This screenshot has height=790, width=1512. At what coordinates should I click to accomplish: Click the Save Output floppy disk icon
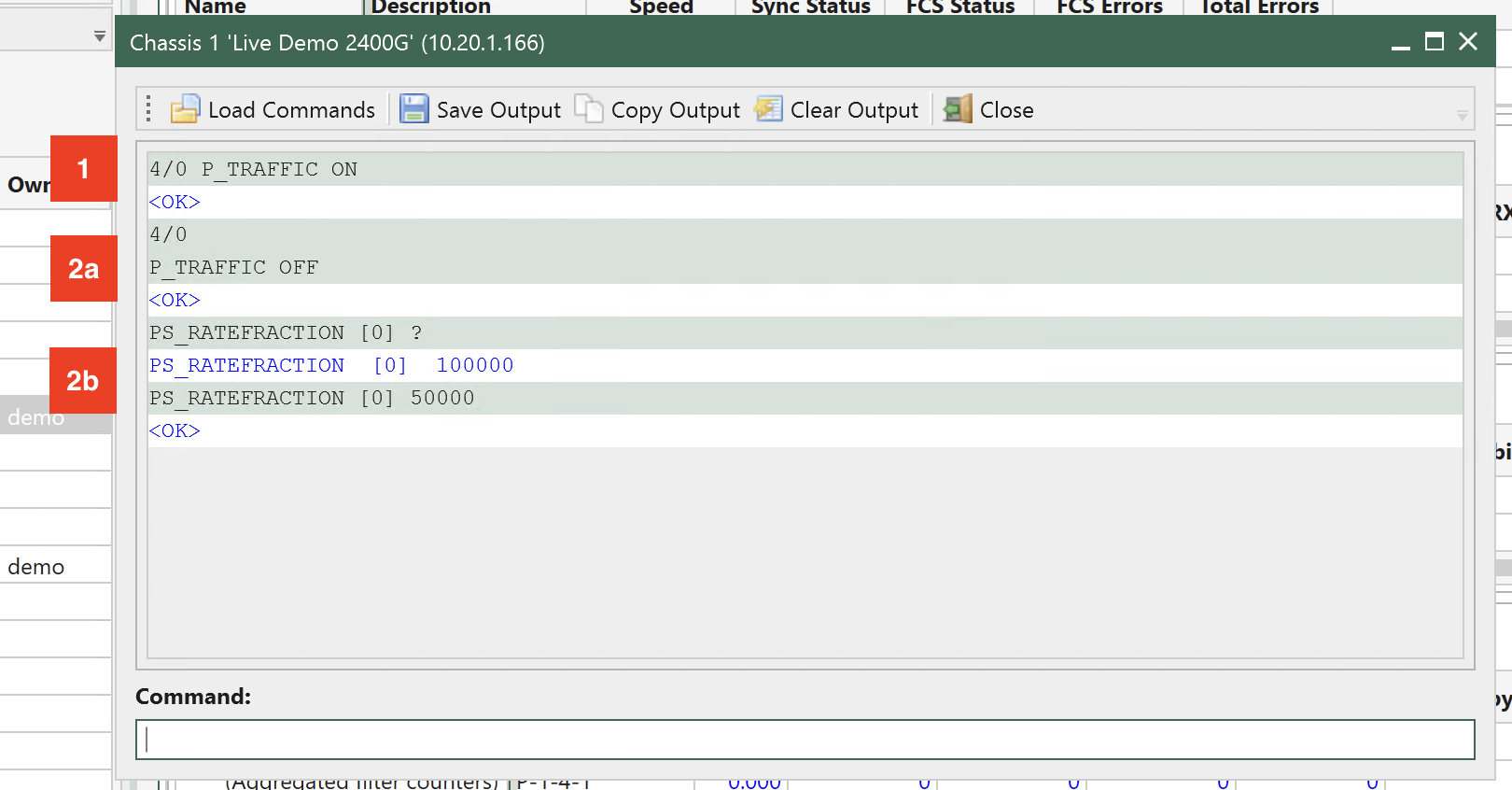[414, 109]
